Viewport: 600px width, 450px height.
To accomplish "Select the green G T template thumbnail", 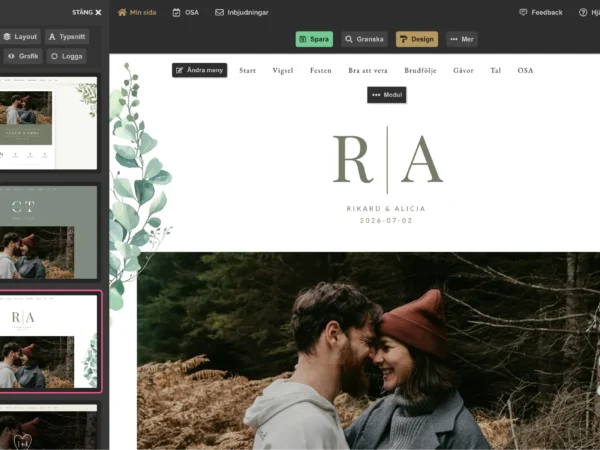I will click(x=48, y=231).
